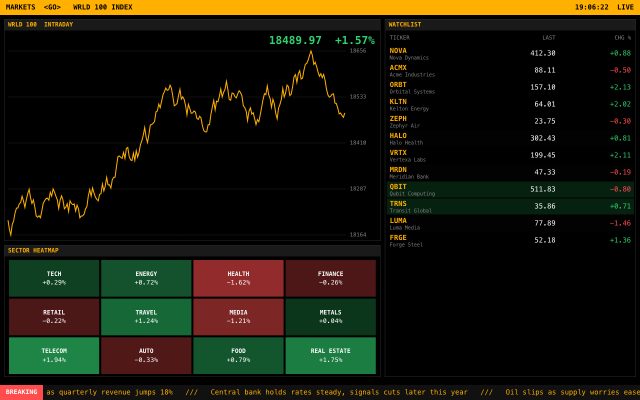Screen dimensions: 640x400
Task: Select the HALO ticker row
Action: point(510,139)
